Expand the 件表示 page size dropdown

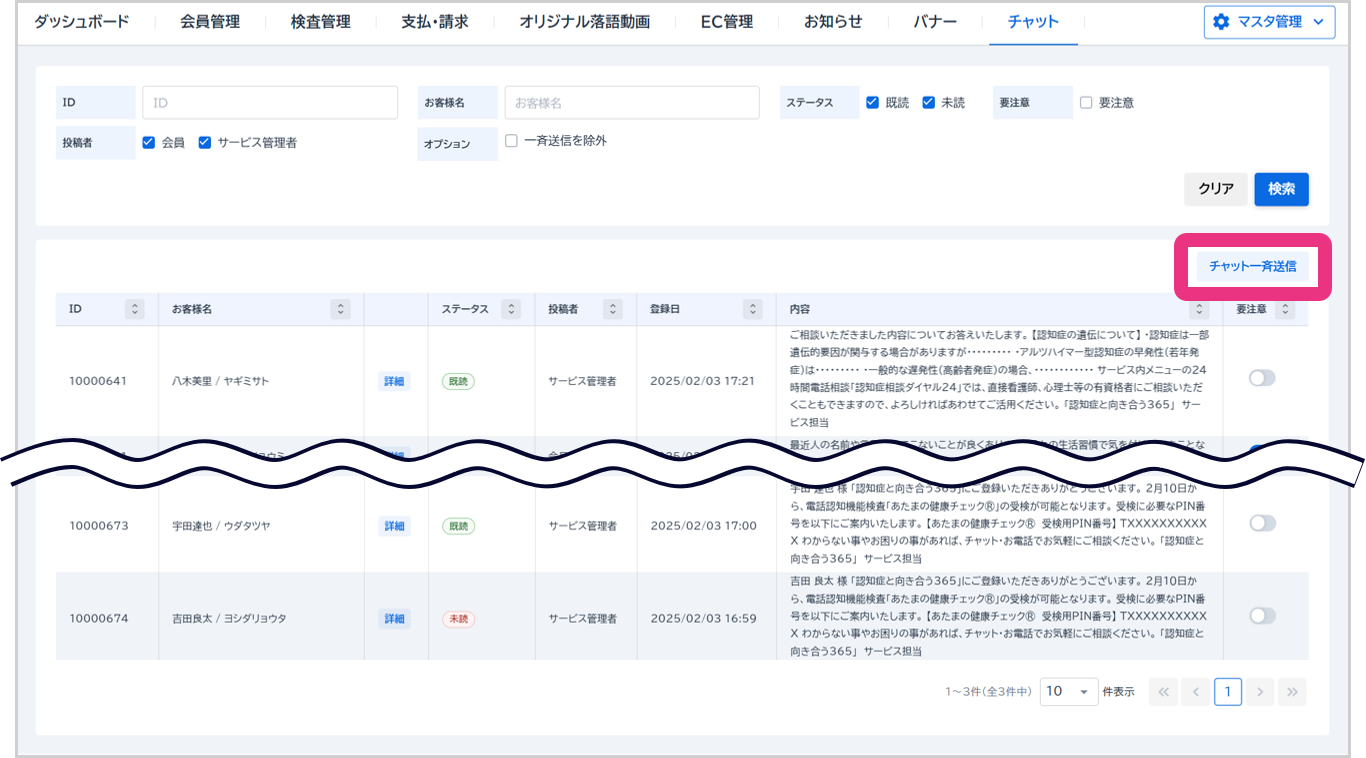click(1069, 691)
